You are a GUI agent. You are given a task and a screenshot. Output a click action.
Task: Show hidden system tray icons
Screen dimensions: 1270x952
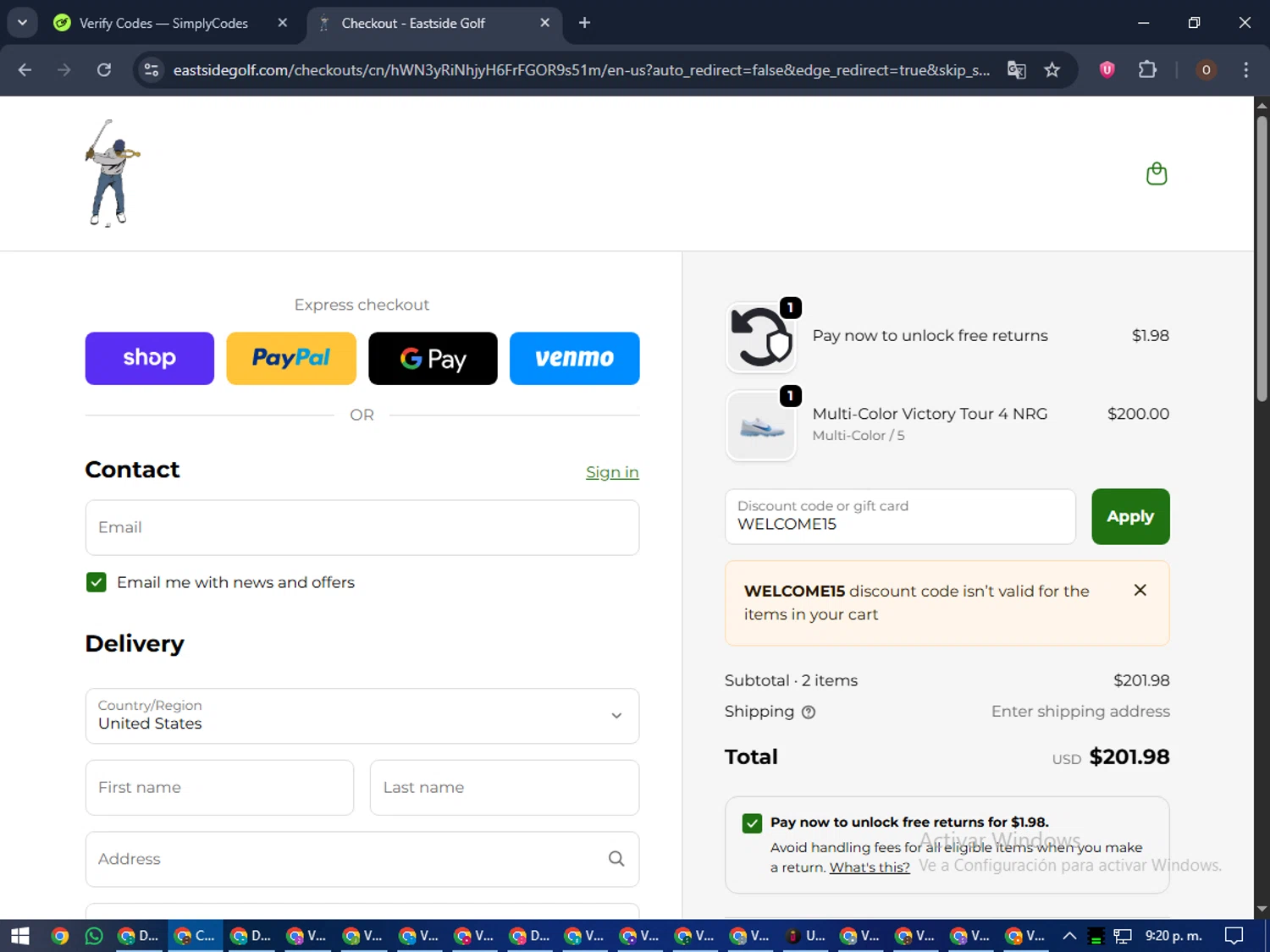(x=1069, y=935)
